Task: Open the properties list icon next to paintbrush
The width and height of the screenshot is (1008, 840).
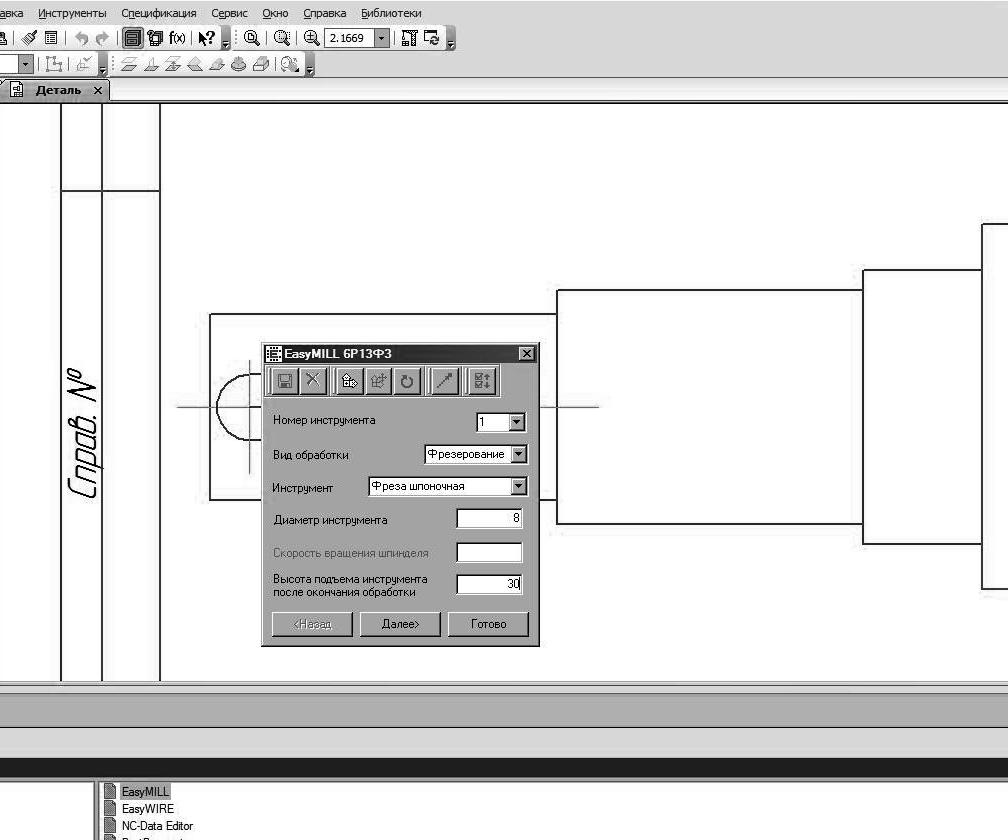Action: pyautogui.click(x=51, y=38)
